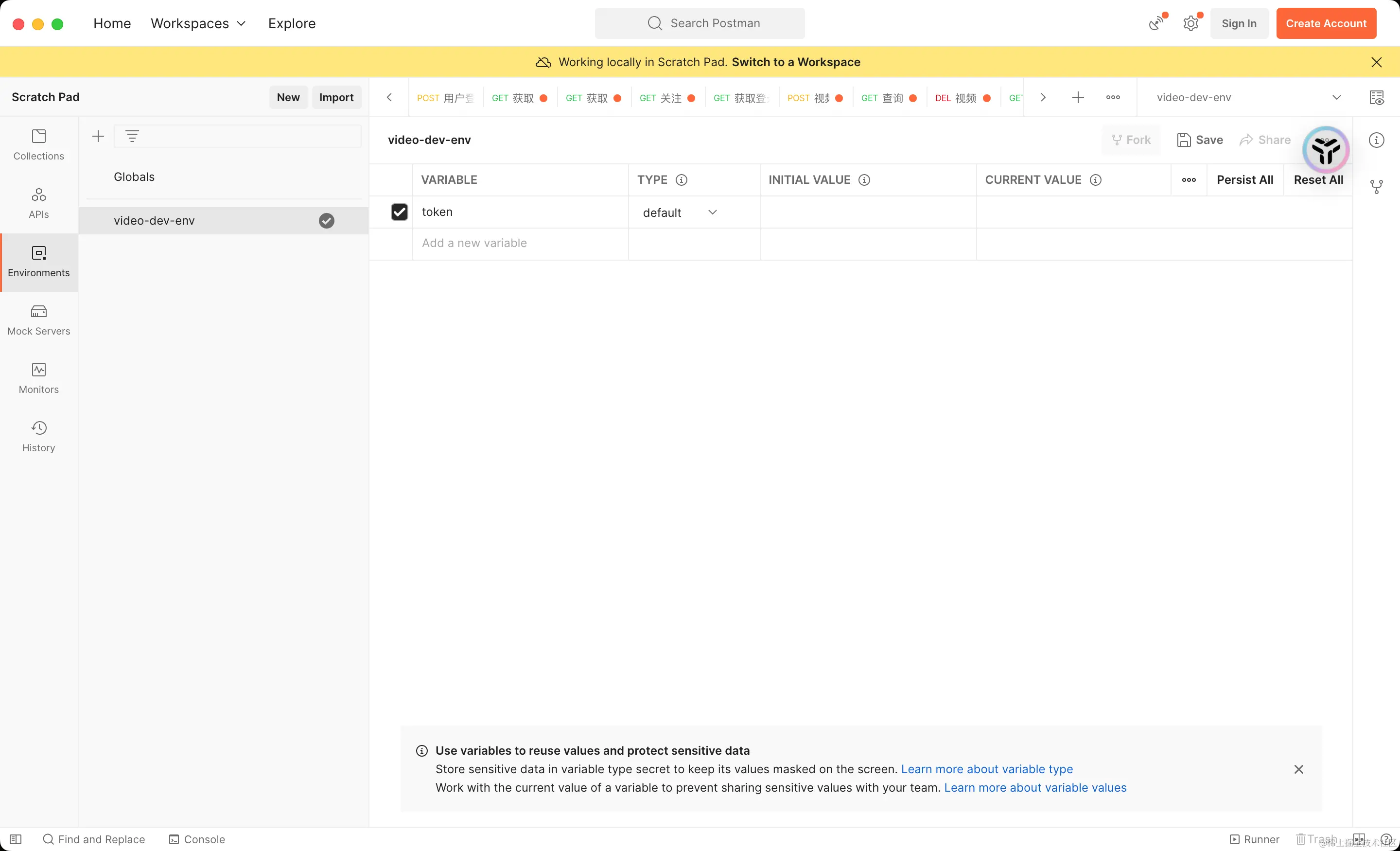Open the Collections sidebar panel
The image size is (1400, 851).
[x=38, y=144]
